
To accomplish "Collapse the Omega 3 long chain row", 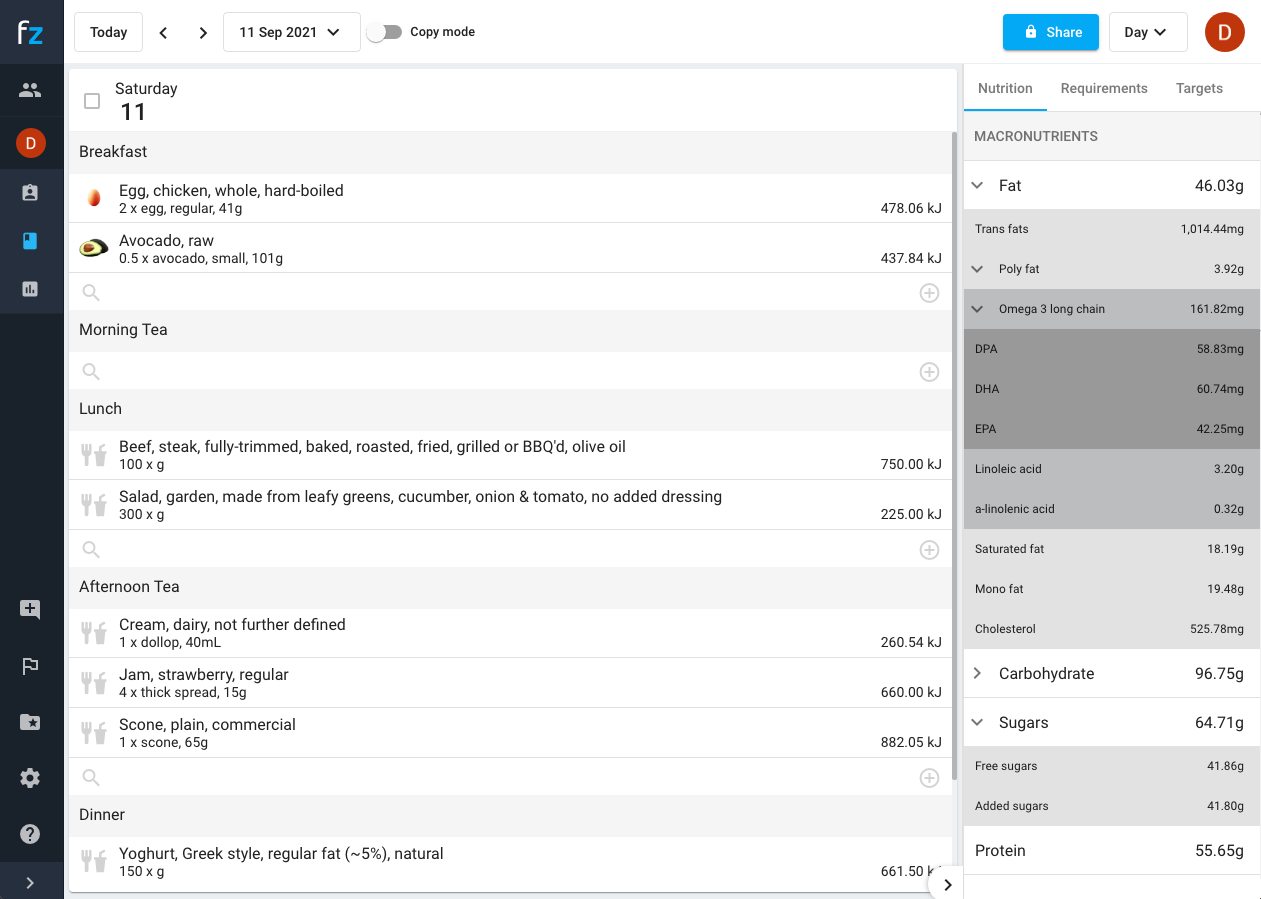I will tap(978, 309).
